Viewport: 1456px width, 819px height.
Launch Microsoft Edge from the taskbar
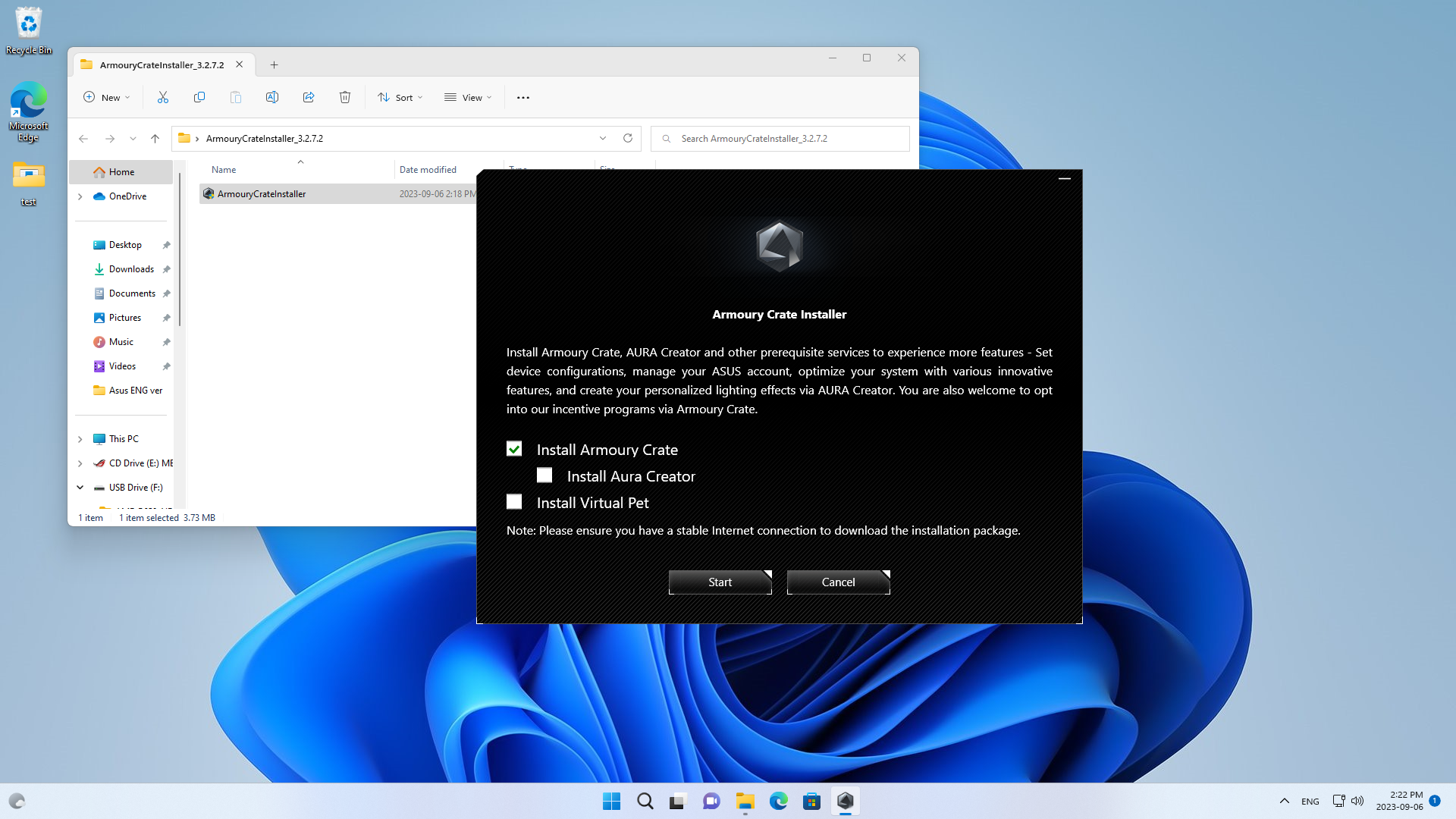778,801
